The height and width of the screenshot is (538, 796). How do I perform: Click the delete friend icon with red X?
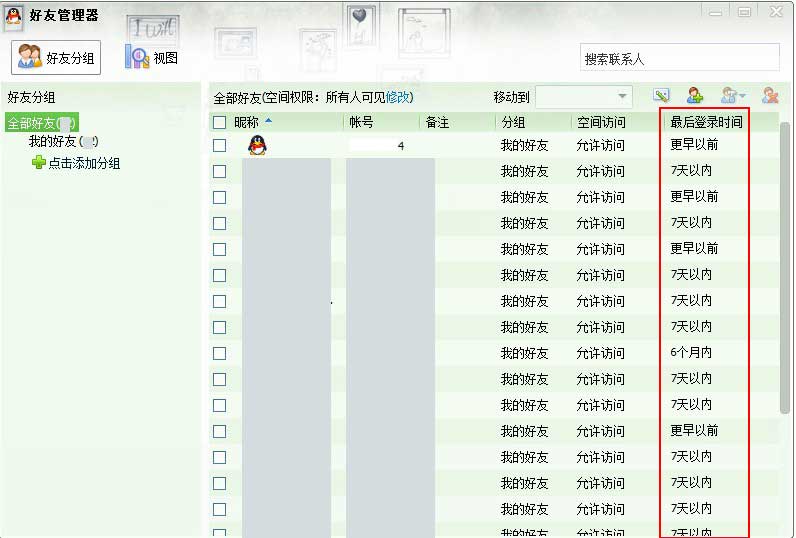pos(770,95)
